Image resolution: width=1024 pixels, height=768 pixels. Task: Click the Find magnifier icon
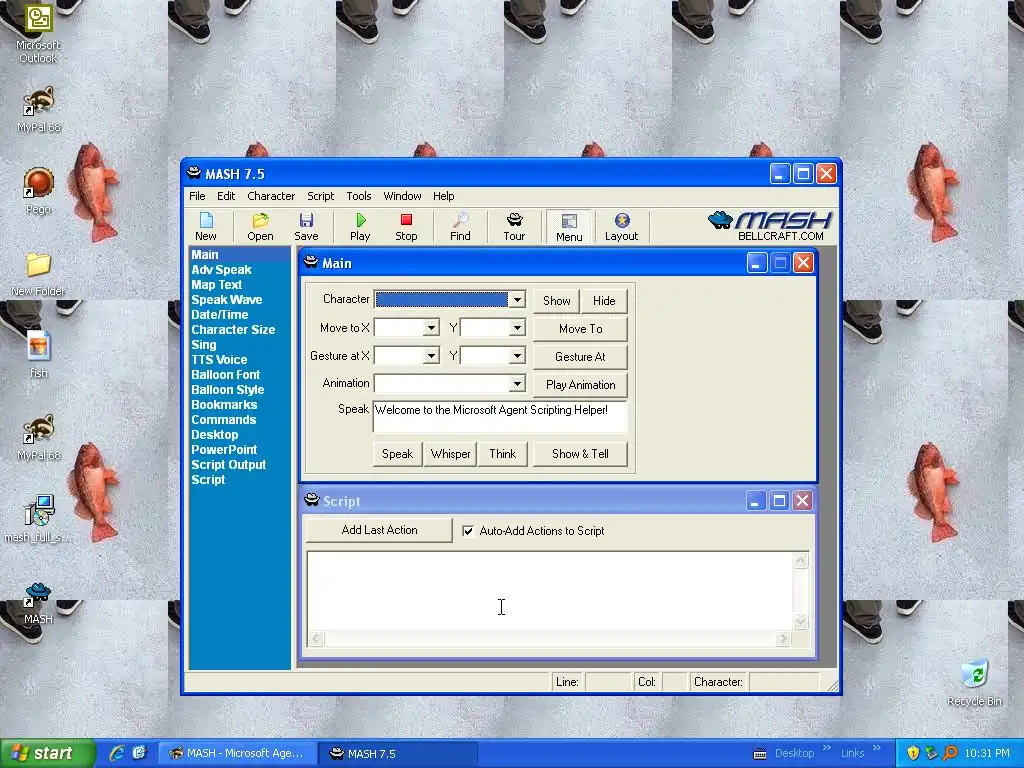click(460, 227)
